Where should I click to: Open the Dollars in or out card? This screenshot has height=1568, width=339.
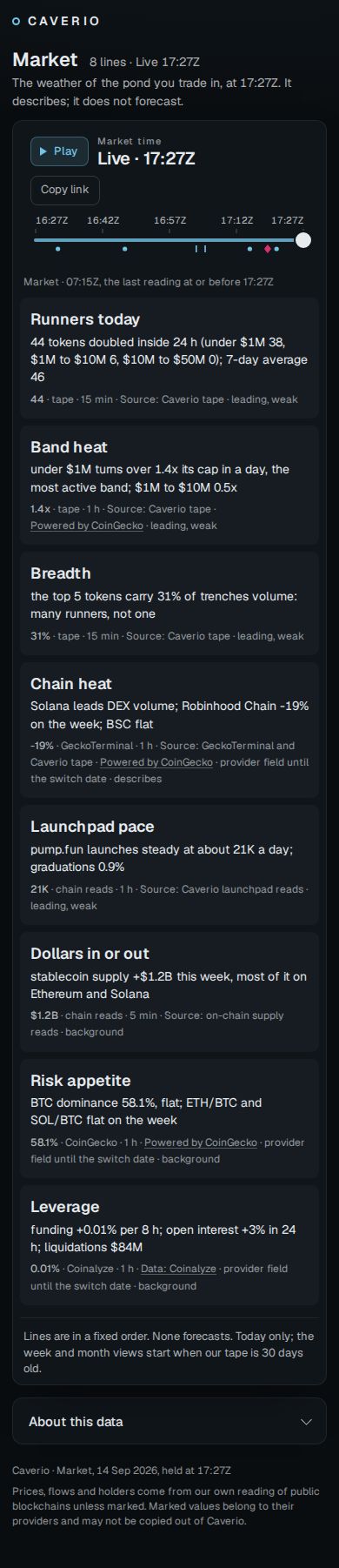(x=169, y=991)
